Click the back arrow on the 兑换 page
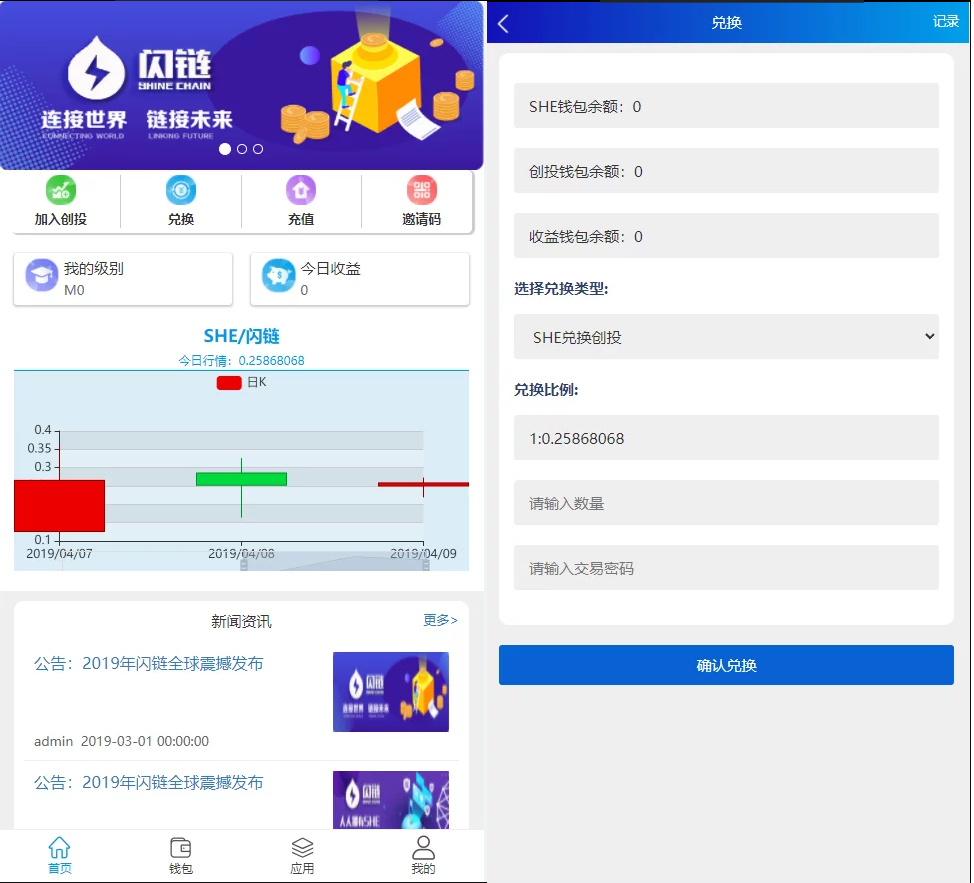The image size is (974, 883). point(502,22)
